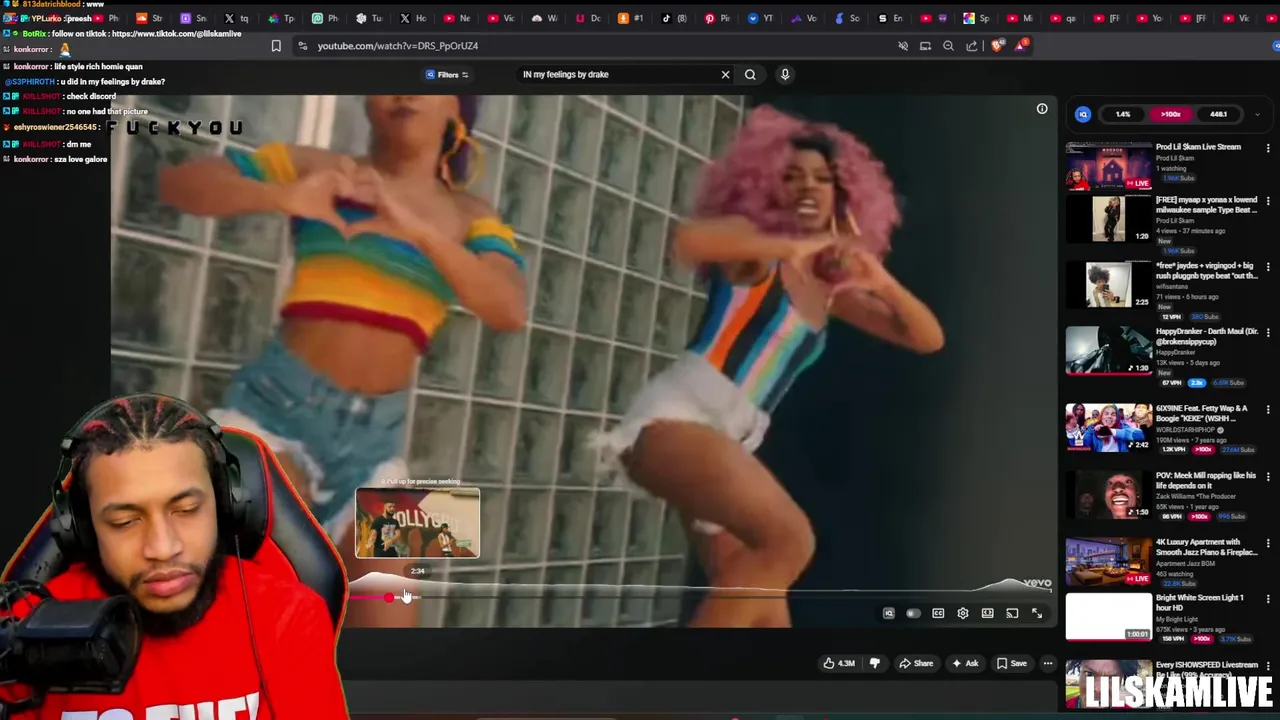Click the seek preview thumbnail above the progress bar
Image resolution: width=1280 pixels, height=720 pixels.
417,523
